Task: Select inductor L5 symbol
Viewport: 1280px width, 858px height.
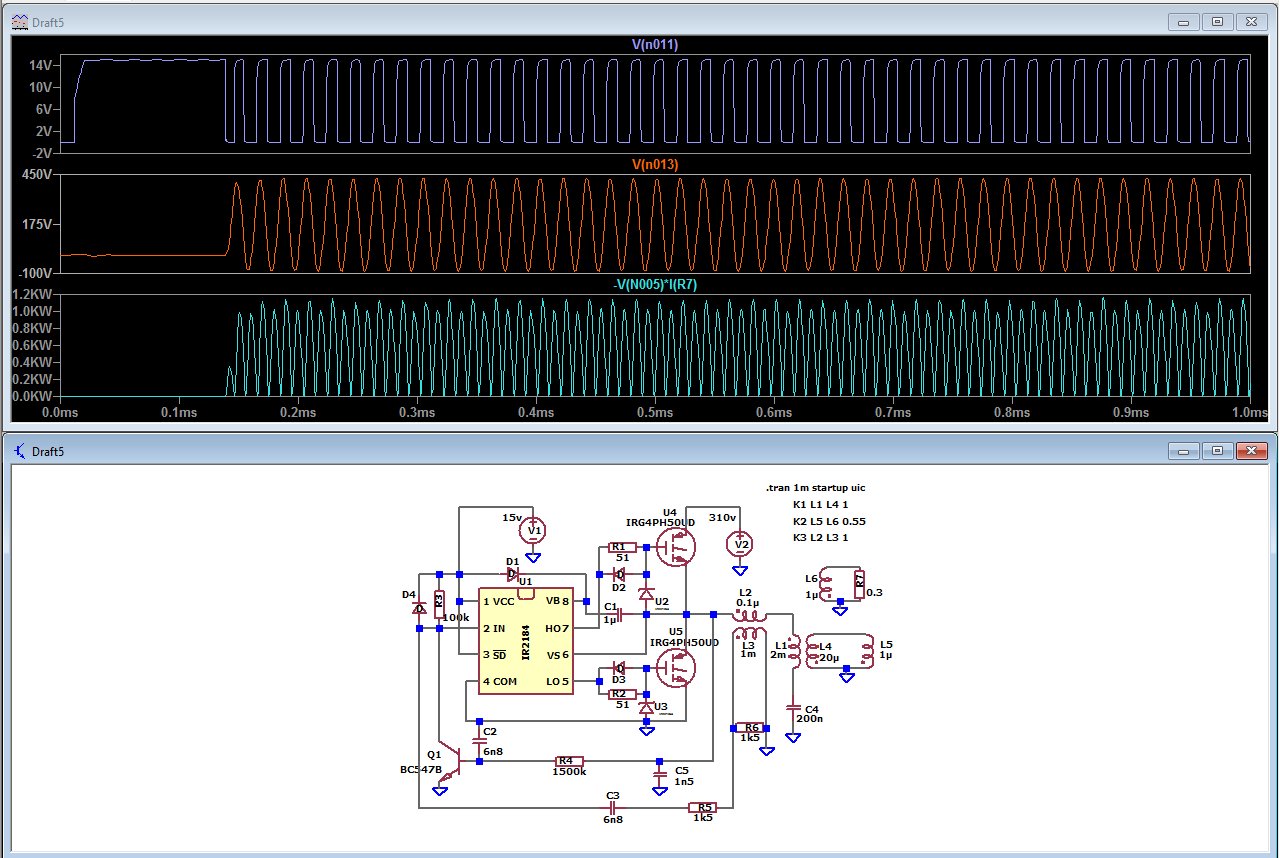Action: [868, 652]
